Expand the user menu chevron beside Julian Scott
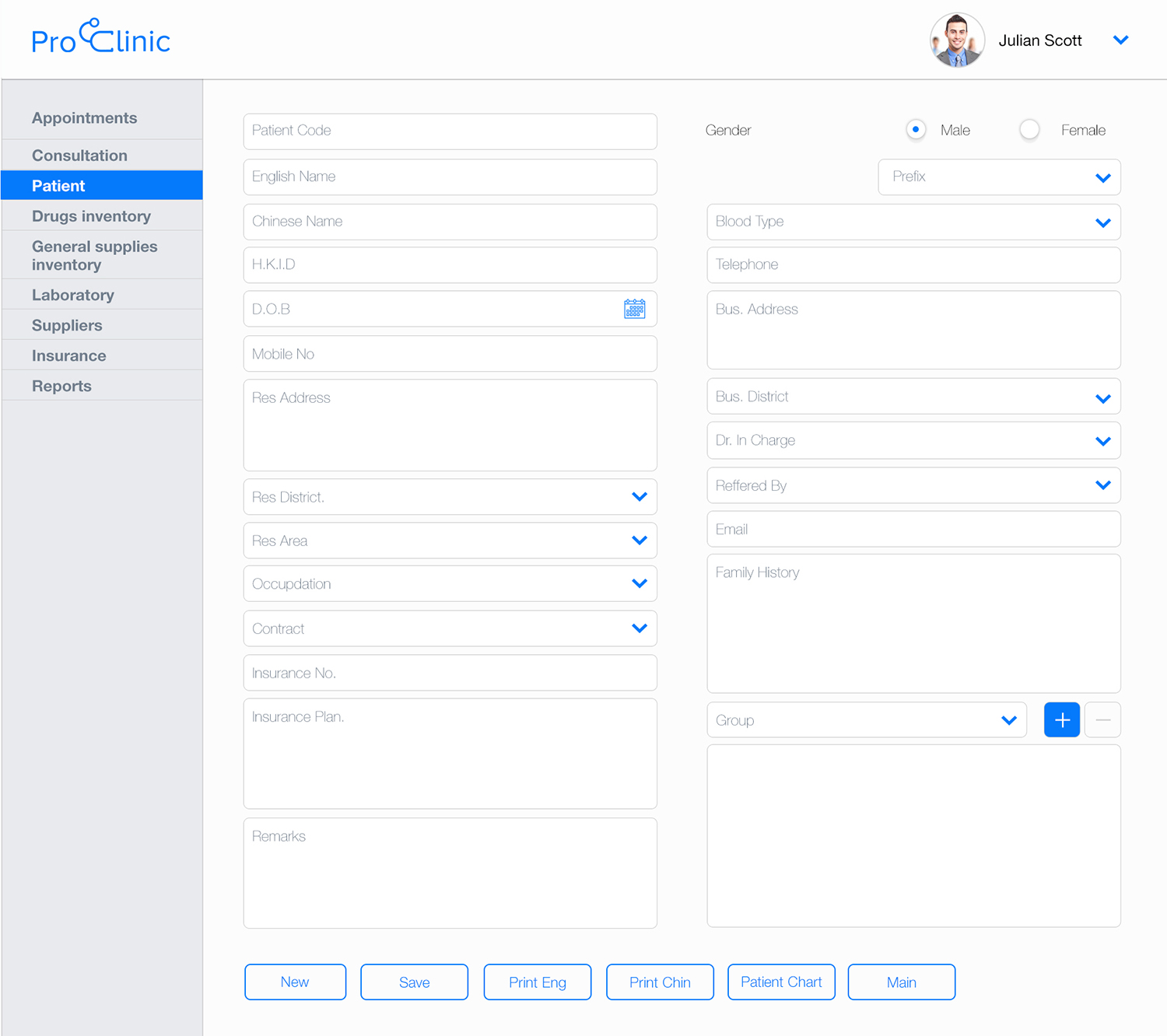Screen dimensions: 1167x1036 coord(1120,40)
